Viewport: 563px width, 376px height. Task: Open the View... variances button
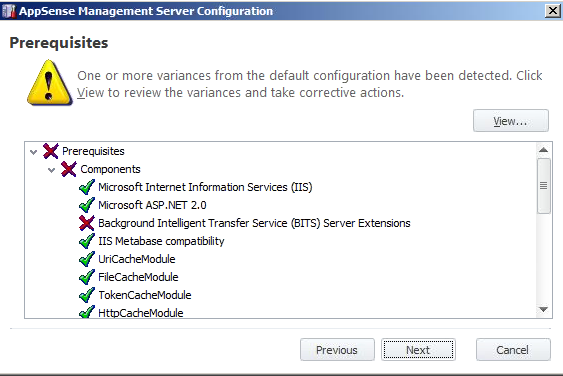point(511,121)
